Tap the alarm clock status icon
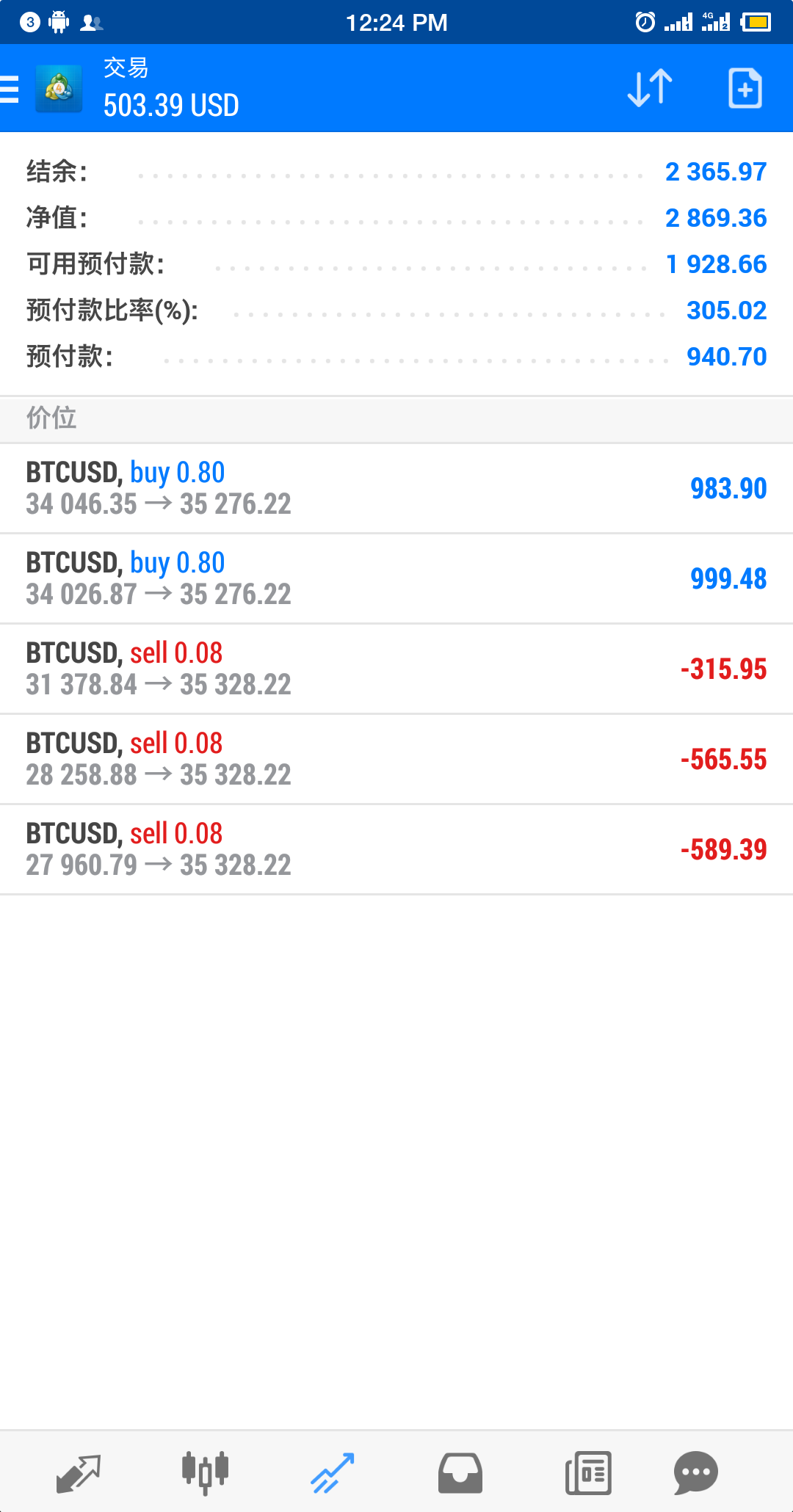 pos(645,22)
